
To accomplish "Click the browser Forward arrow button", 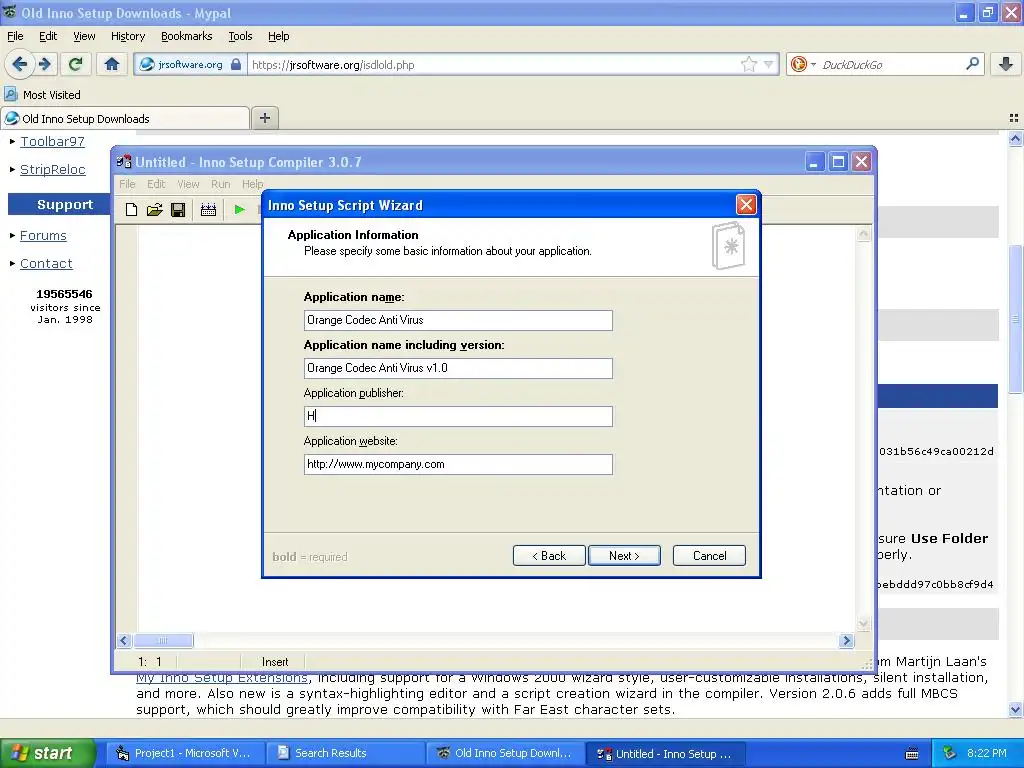I will (45, 64).
